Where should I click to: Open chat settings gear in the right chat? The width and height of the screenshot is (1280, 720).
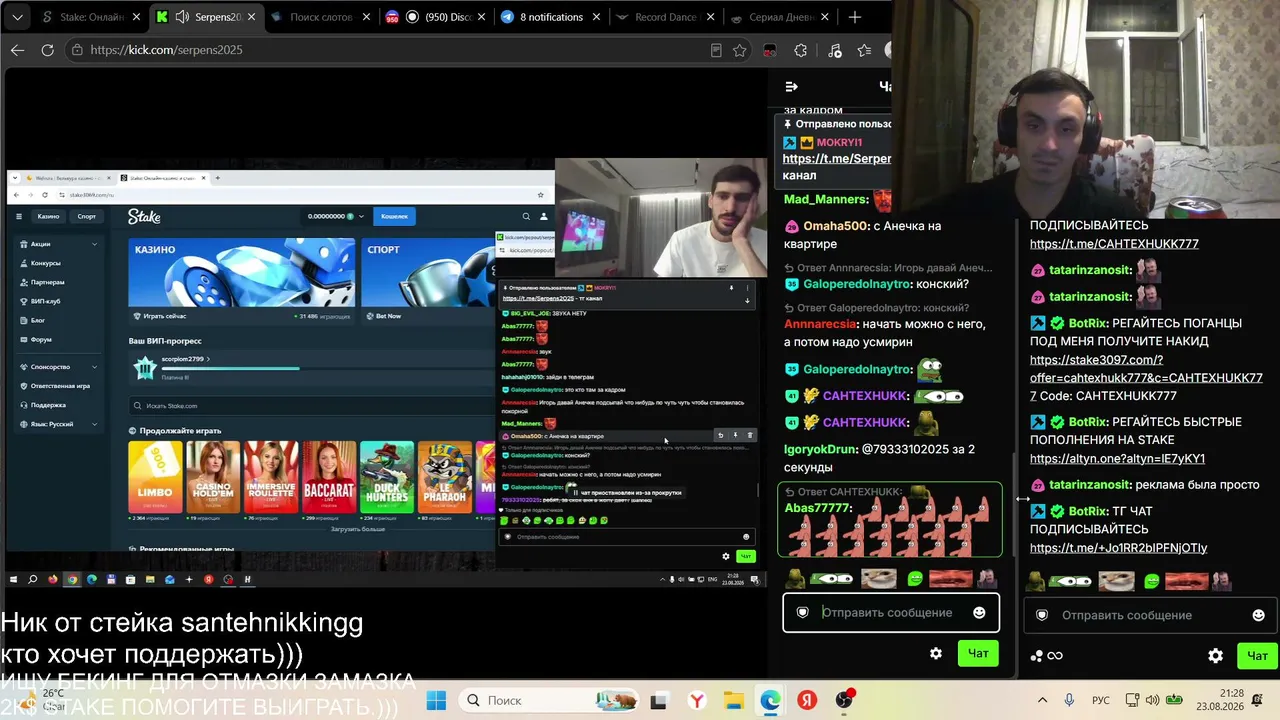tap(1216, 656)
